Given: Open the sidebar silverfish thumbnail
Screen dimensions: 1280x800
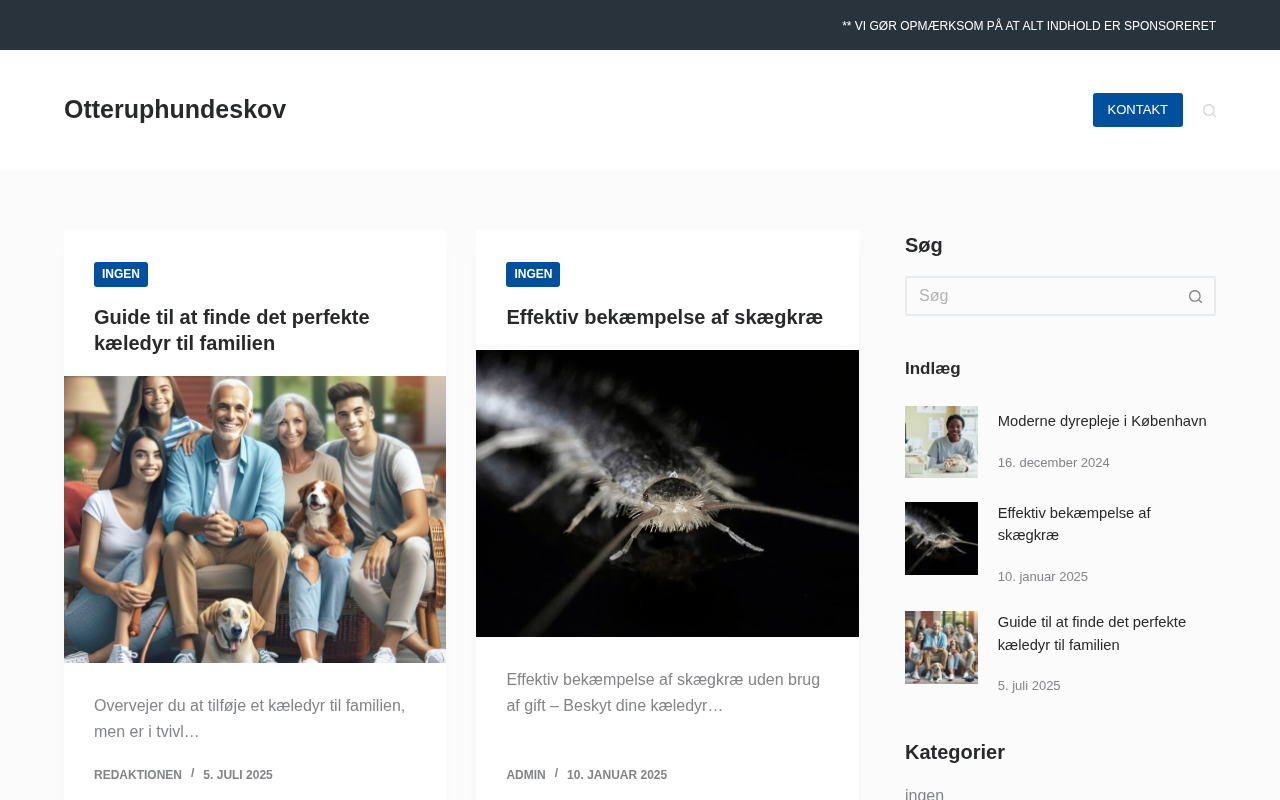Looking at the screenshot, I should click(941, 538).
